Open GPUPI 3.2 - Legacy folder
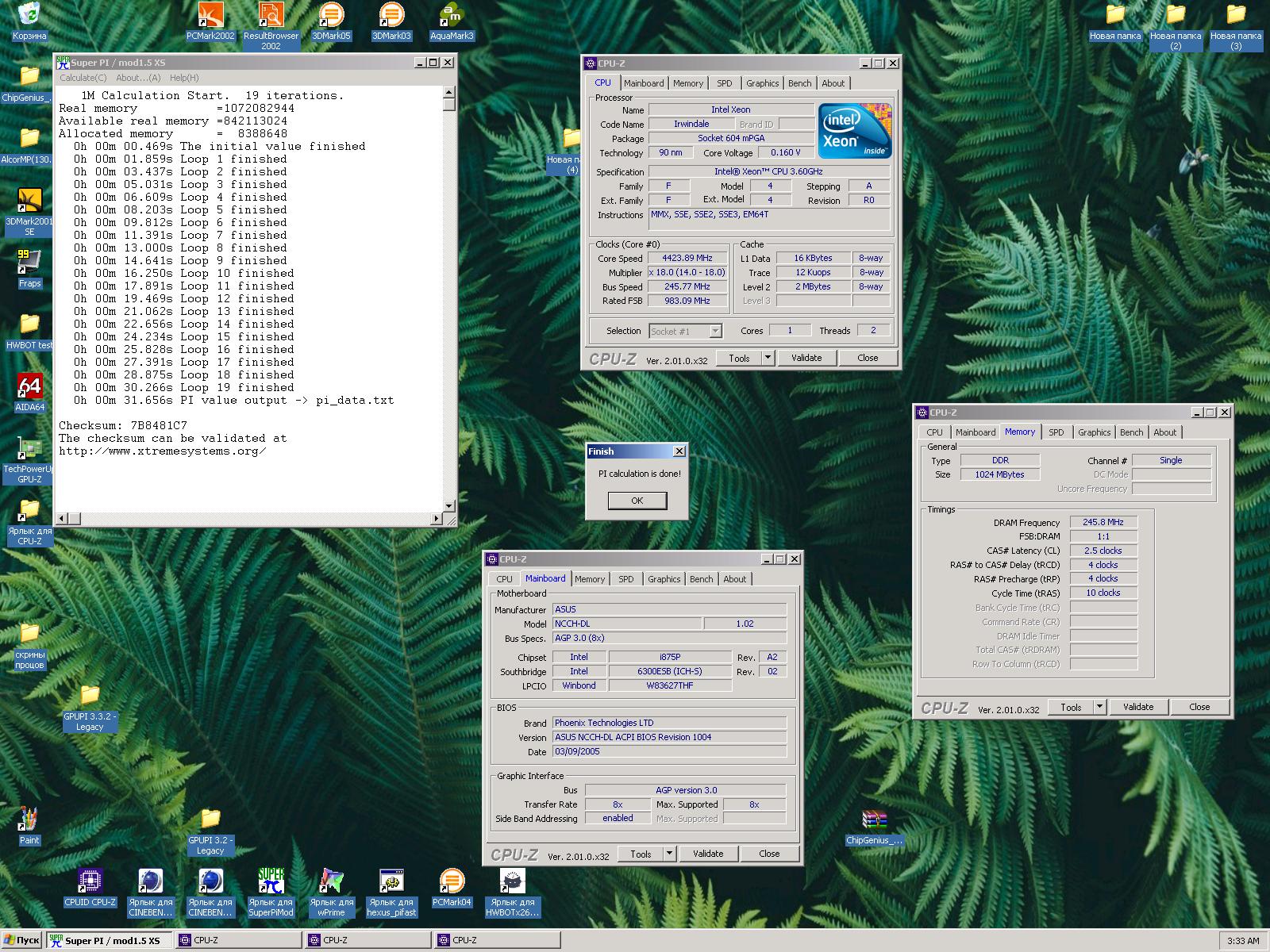 point(210,831)
